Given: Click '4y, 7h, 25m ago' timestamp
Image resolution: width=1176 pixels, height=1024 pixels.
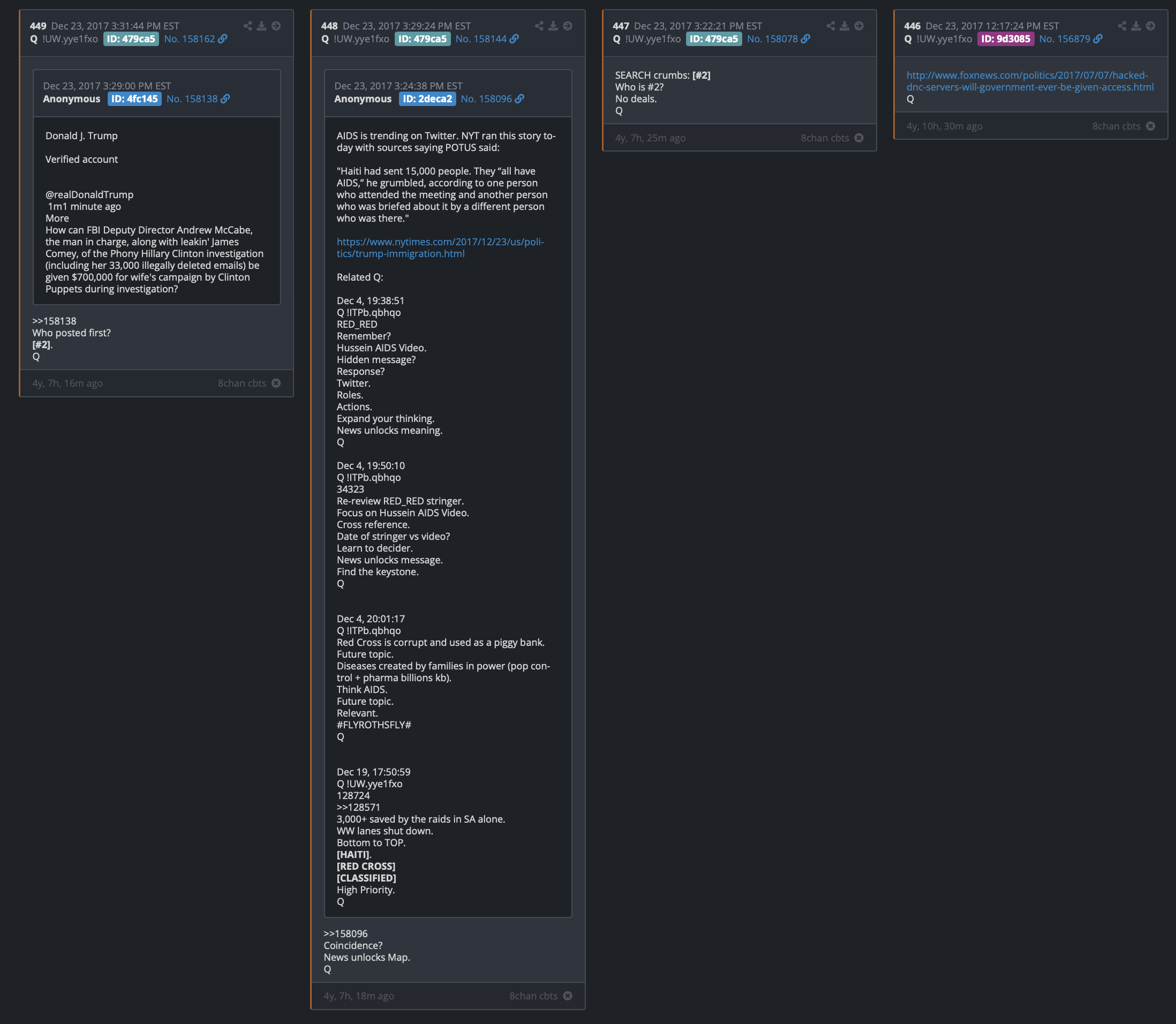Looking at the screenshot, I should pos(650,138).
